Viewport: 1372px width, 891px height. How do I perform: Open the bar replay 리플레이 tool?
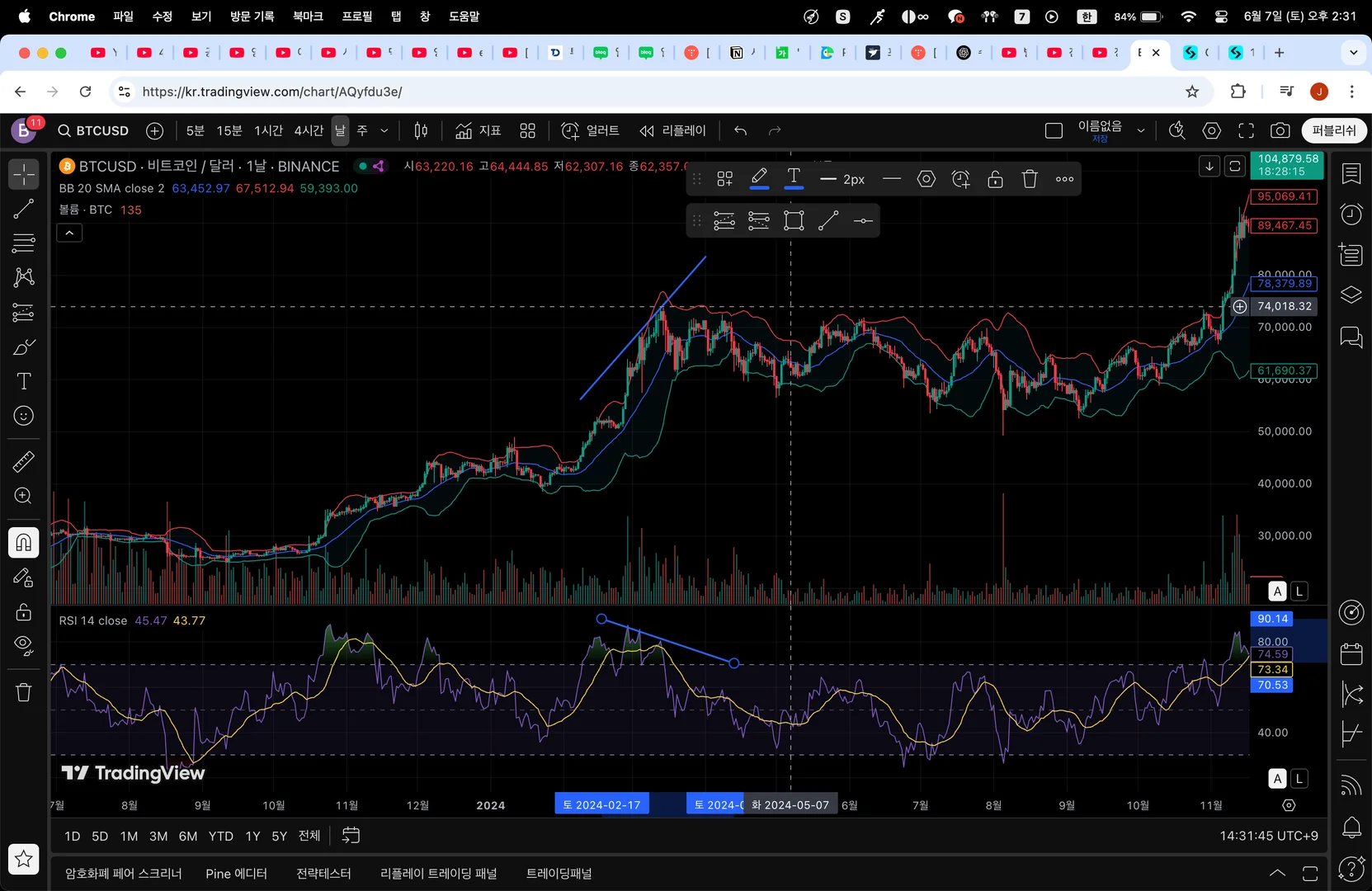pos(673,131)
